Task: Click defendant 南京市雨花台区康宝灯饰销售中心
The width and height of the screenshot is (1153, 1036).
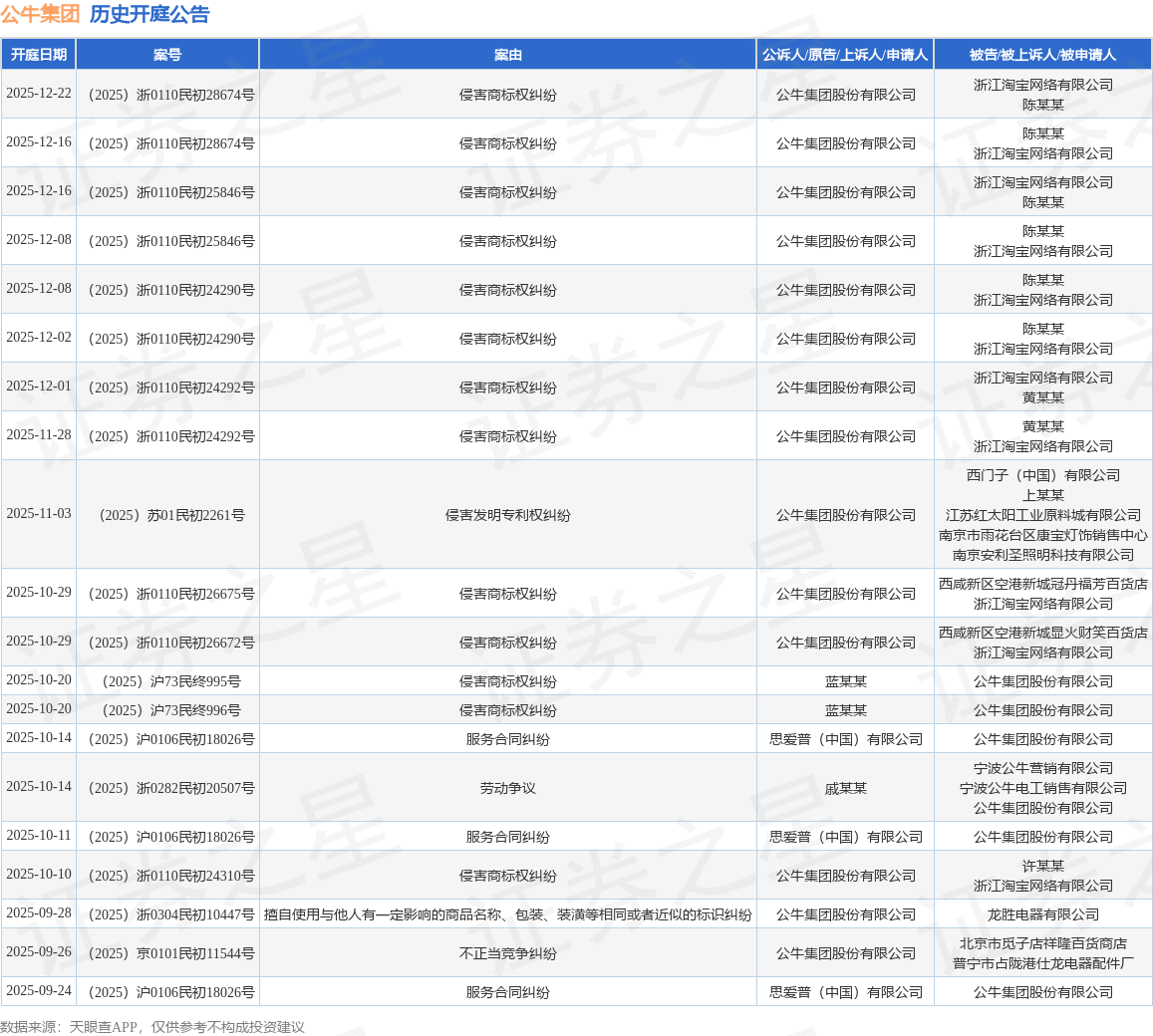Action: click(x=1042, y=535)
